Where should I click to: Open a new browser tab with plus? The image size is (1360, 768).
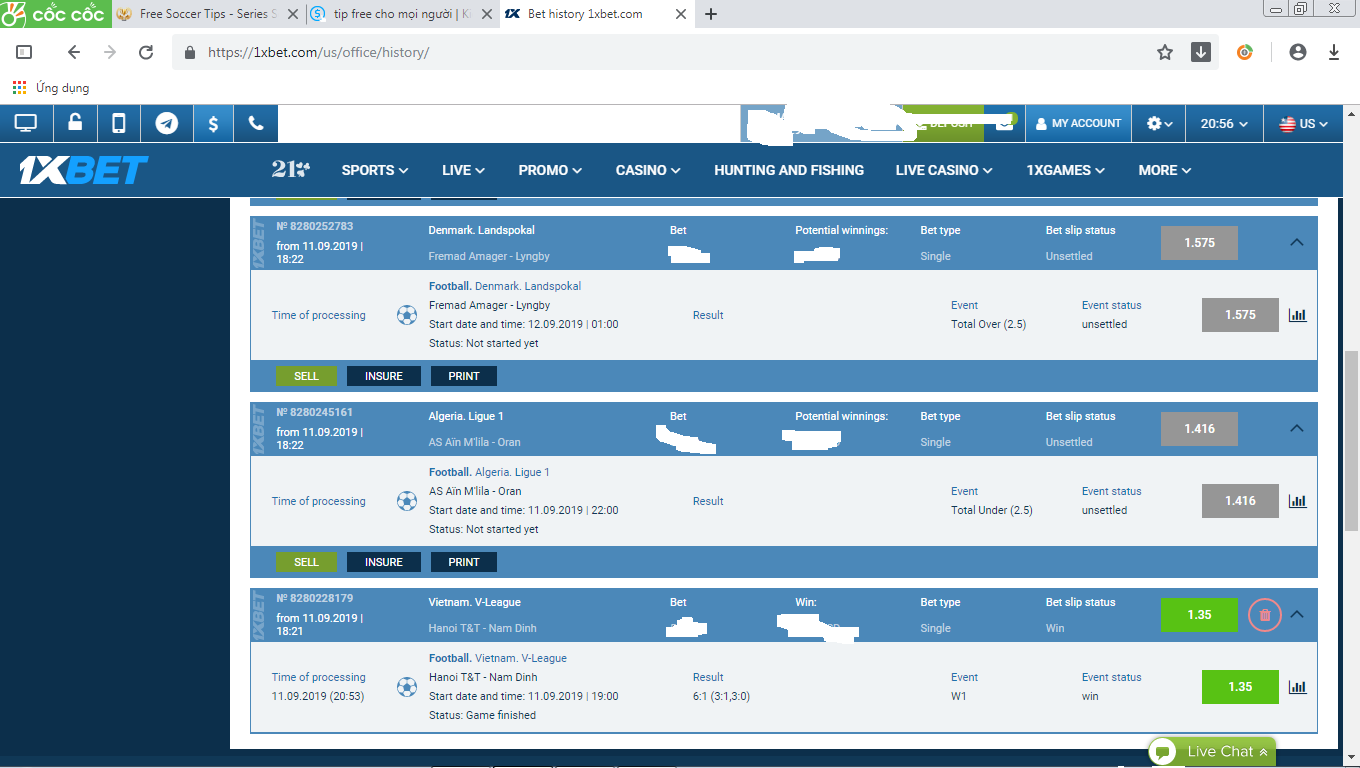click(711, 14)
